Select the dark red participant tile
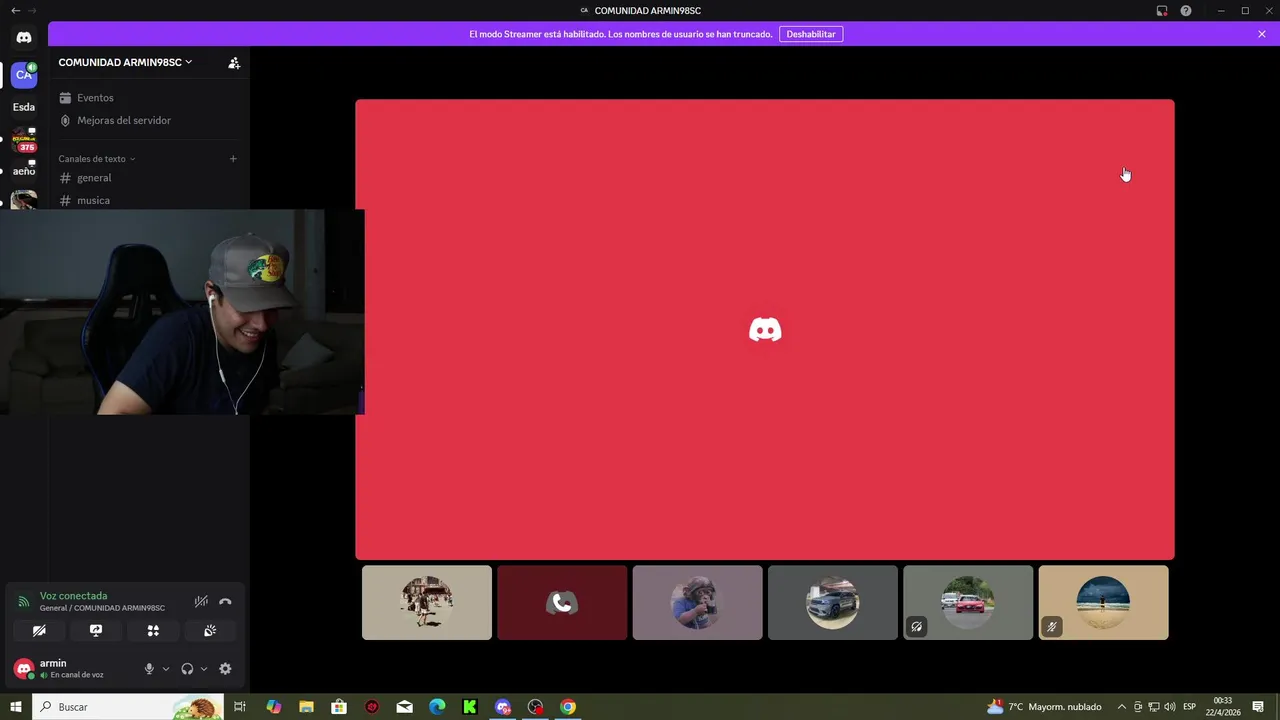The width and height of the screenshot is (1280, 720). click(x=562, y=603)
